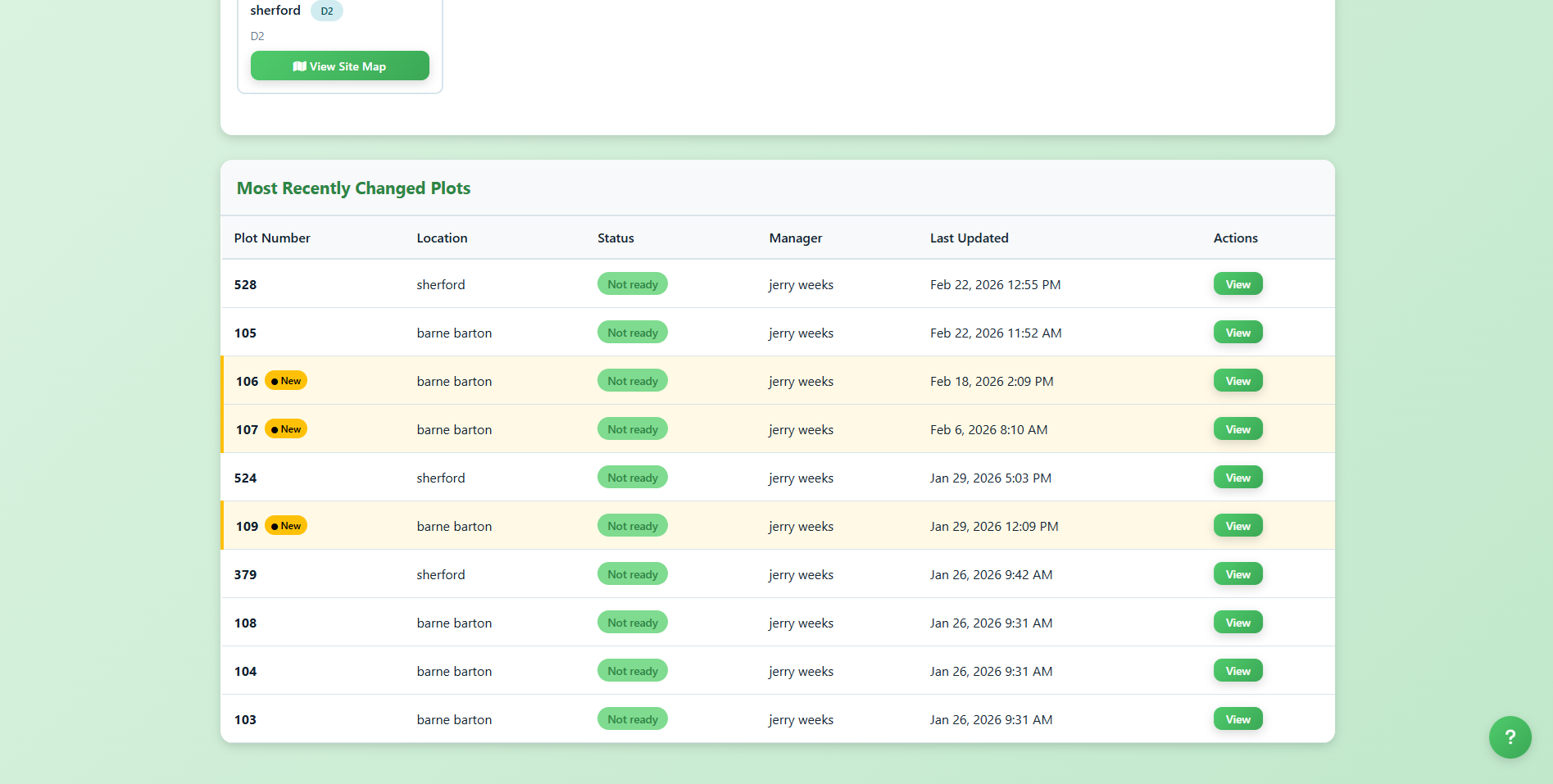This screenshot has width=1553, height=784.
Task: Click the Manager column header
Action: (795, 238)
